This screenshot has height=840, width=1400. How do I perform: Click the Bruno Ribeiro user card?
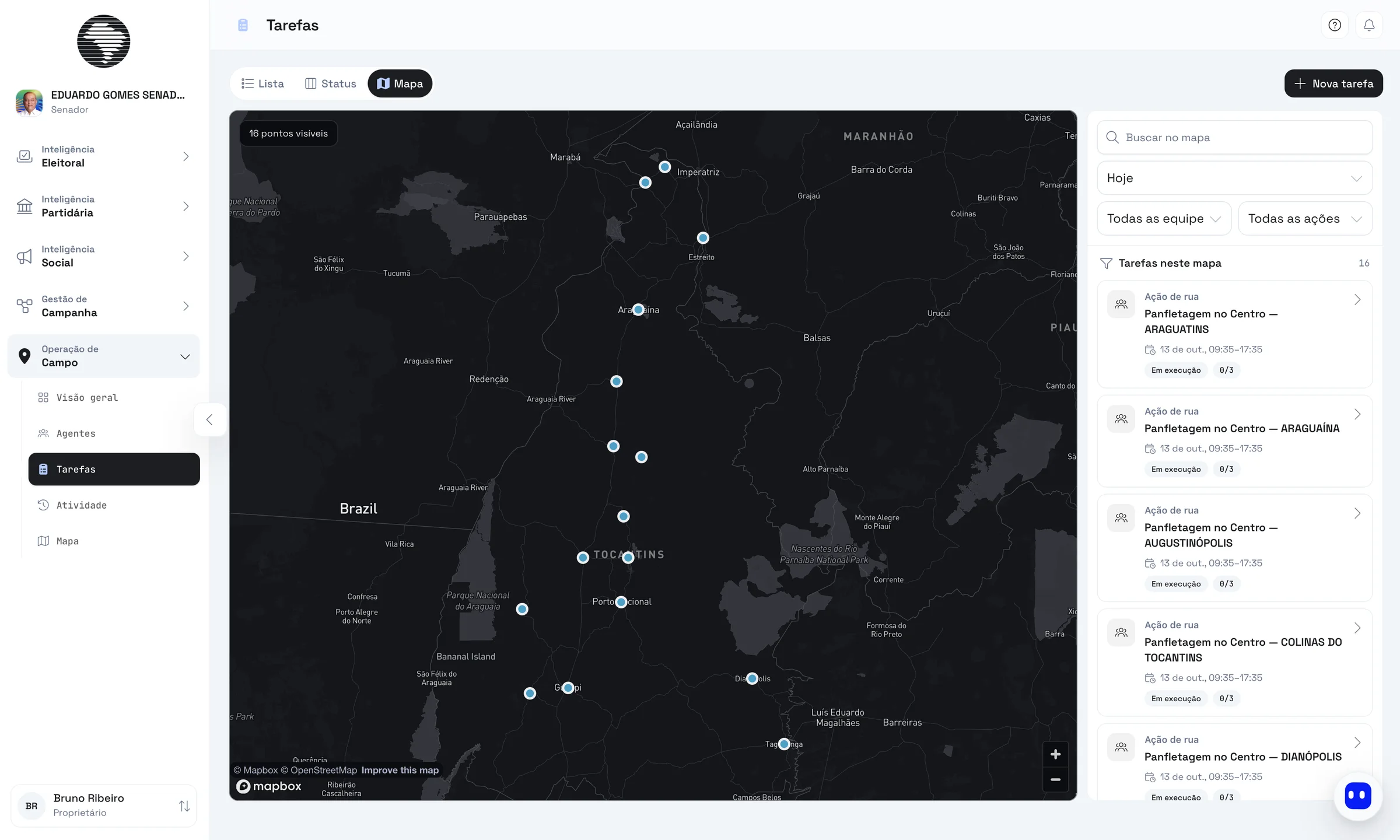coord(104,806)
